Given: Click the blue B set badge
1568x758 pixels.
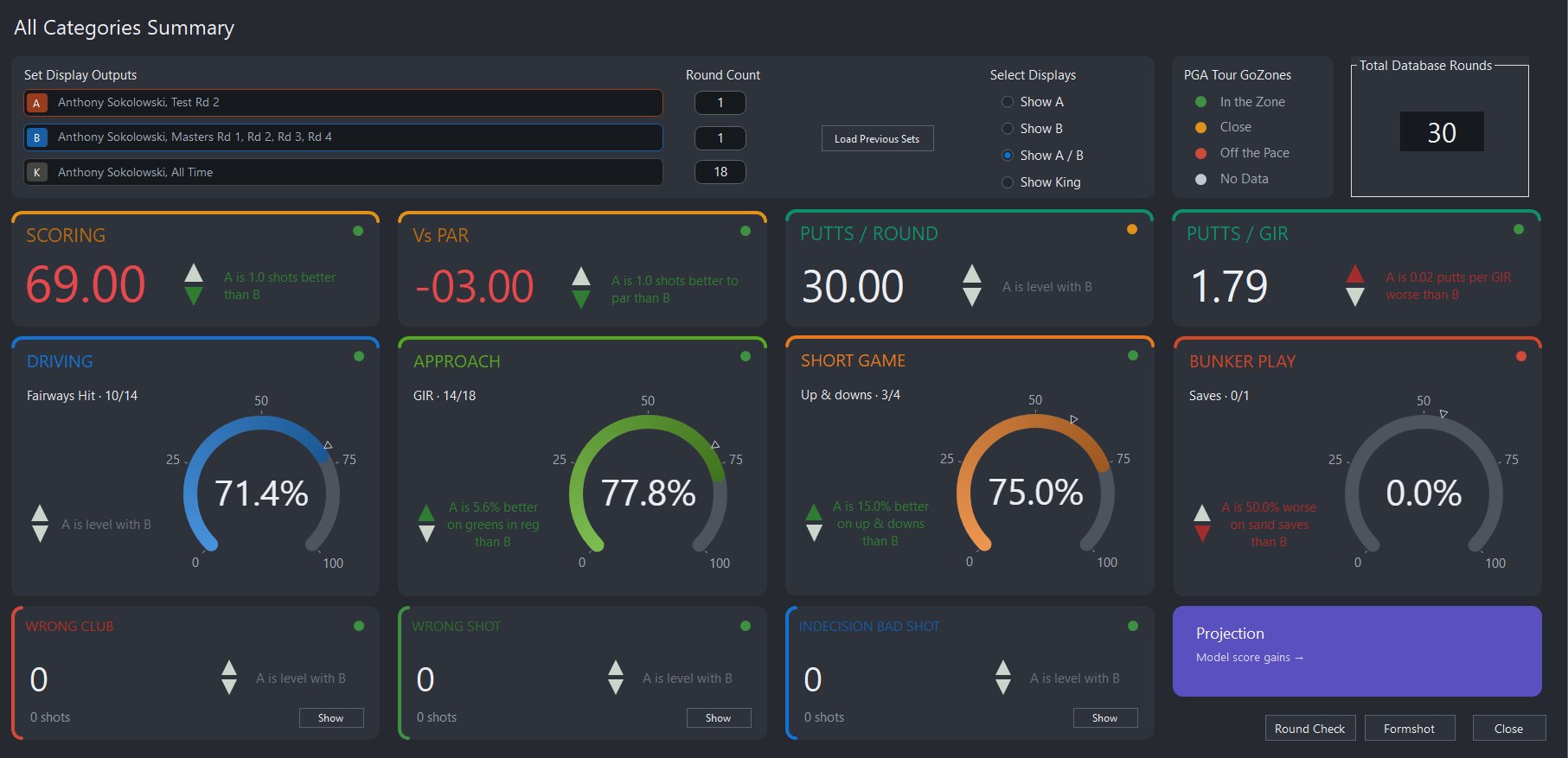Looking at the screenshot, I should click(36, 137).
